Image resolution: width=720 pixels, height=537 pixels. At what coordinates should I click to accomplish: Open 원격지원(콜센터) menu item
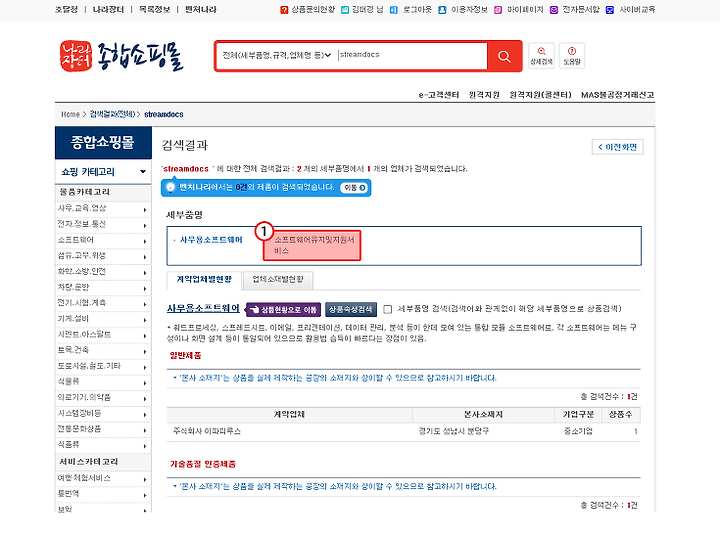click(x=540, y=95)
